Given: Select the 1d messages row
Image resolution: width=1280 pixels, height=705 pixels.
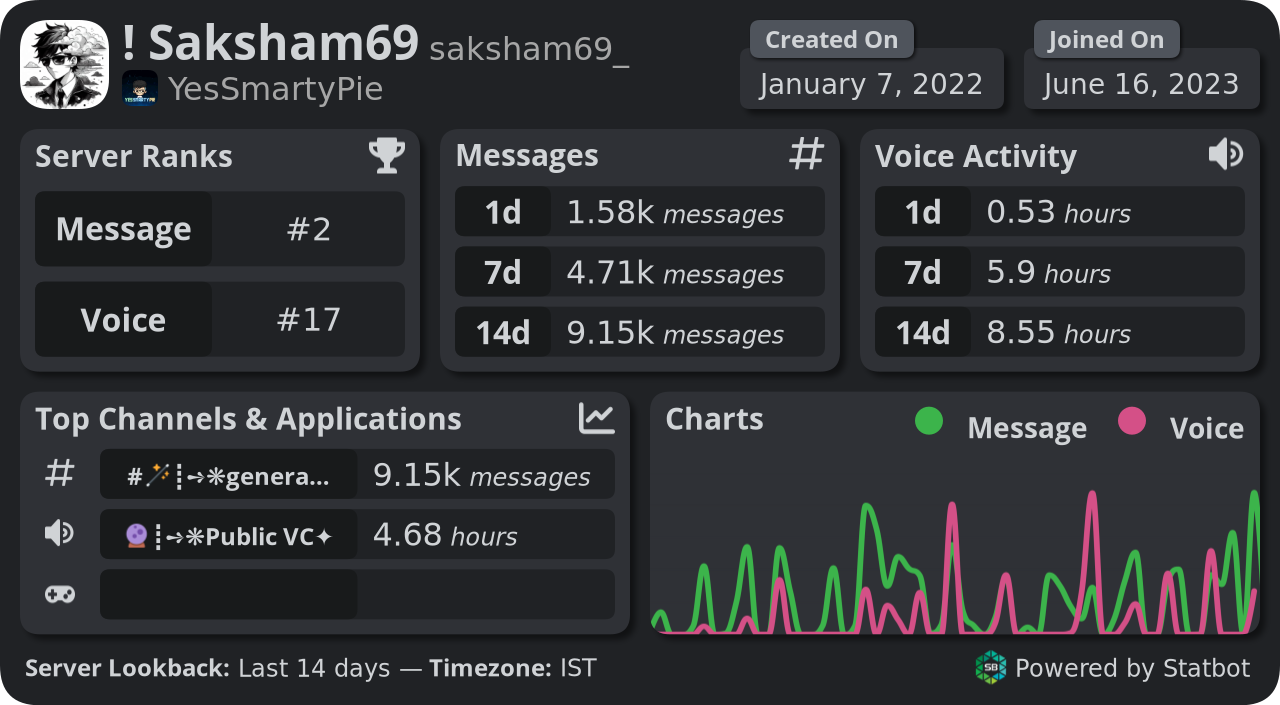Looking at the screenshot, I should click(x=640, y=212).
